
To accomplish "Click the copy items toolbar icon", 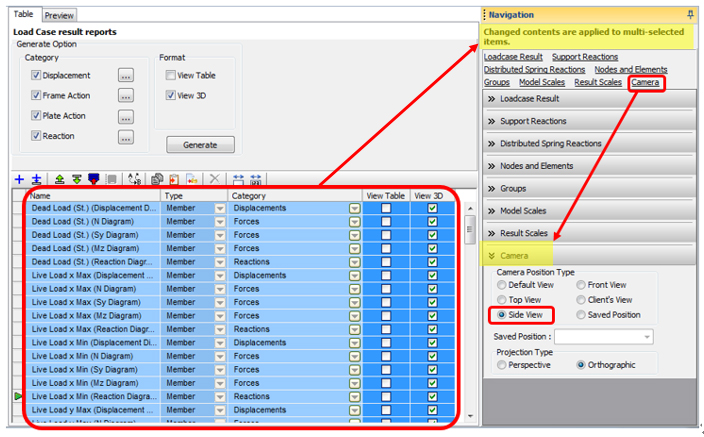I will 157,180.
